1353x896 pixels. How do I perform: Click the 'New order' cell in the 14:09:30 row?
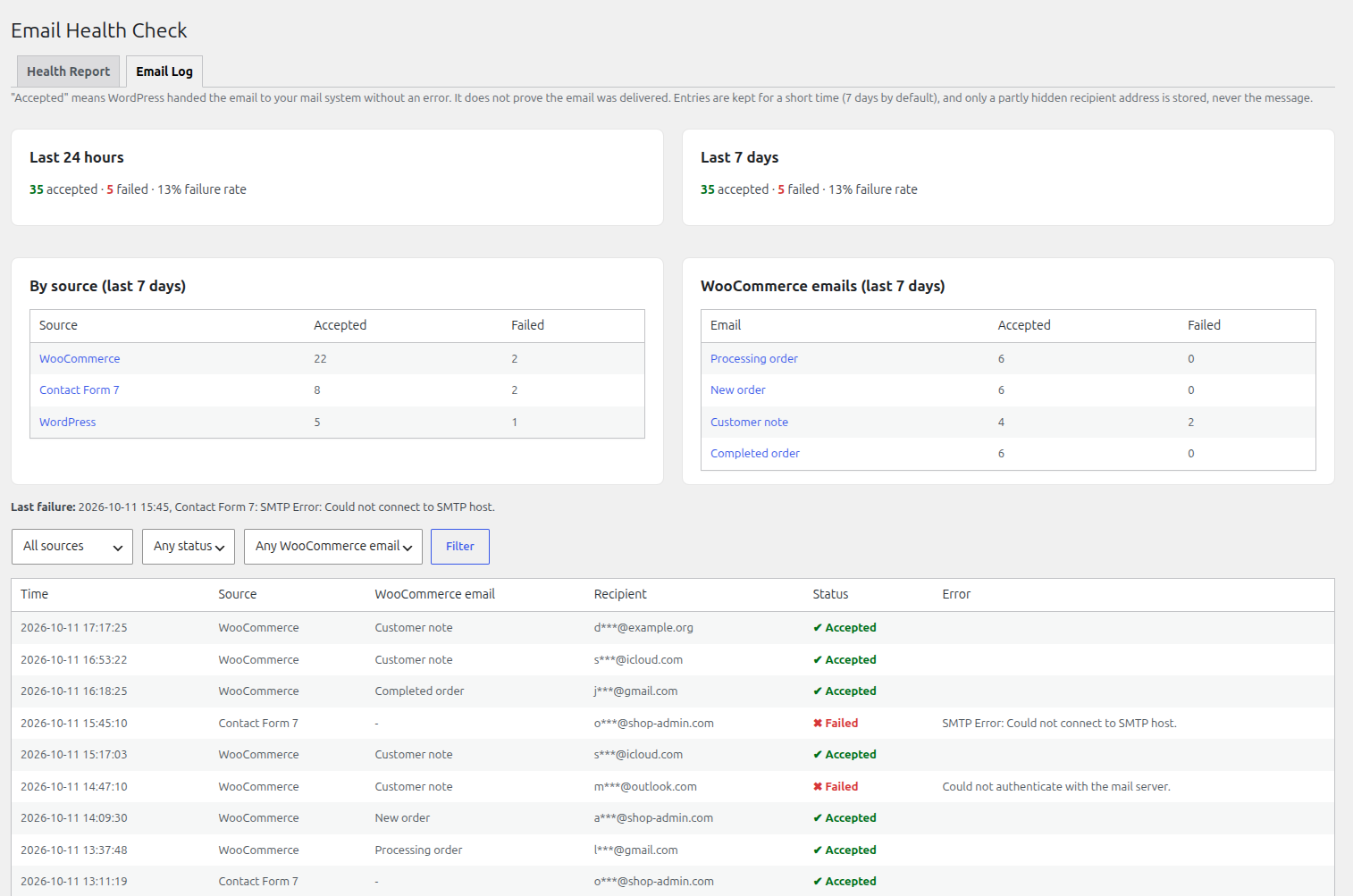[402, 818]
